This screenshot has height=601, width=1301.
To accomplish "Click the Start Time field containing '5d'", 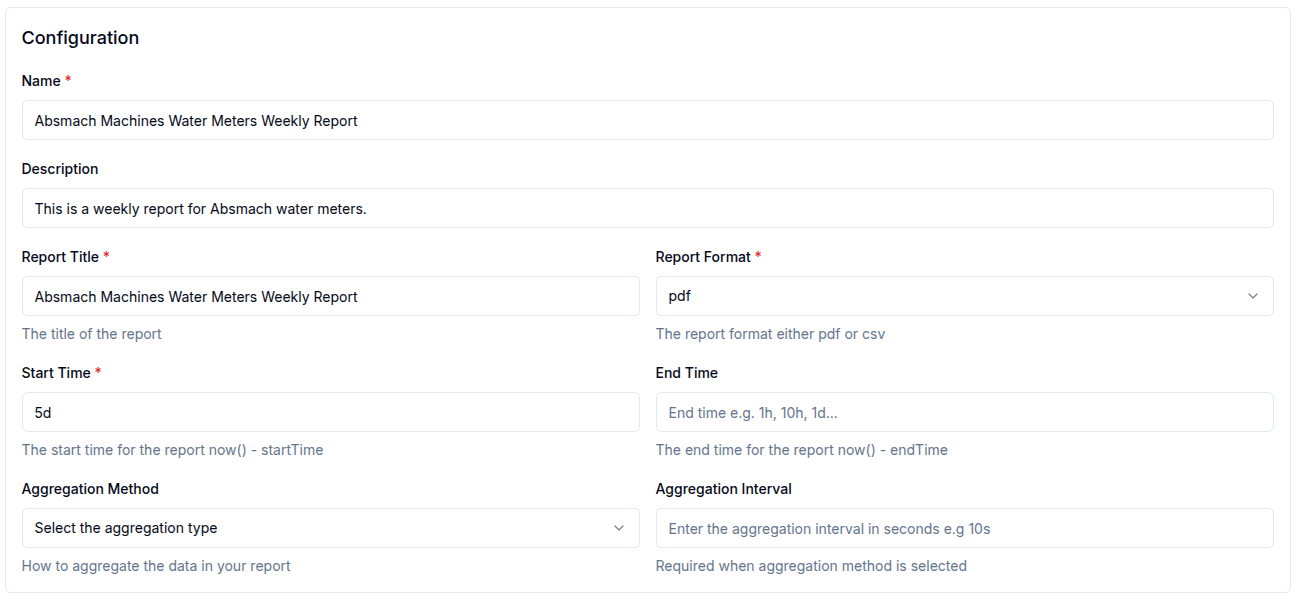I will coord(330,411).
